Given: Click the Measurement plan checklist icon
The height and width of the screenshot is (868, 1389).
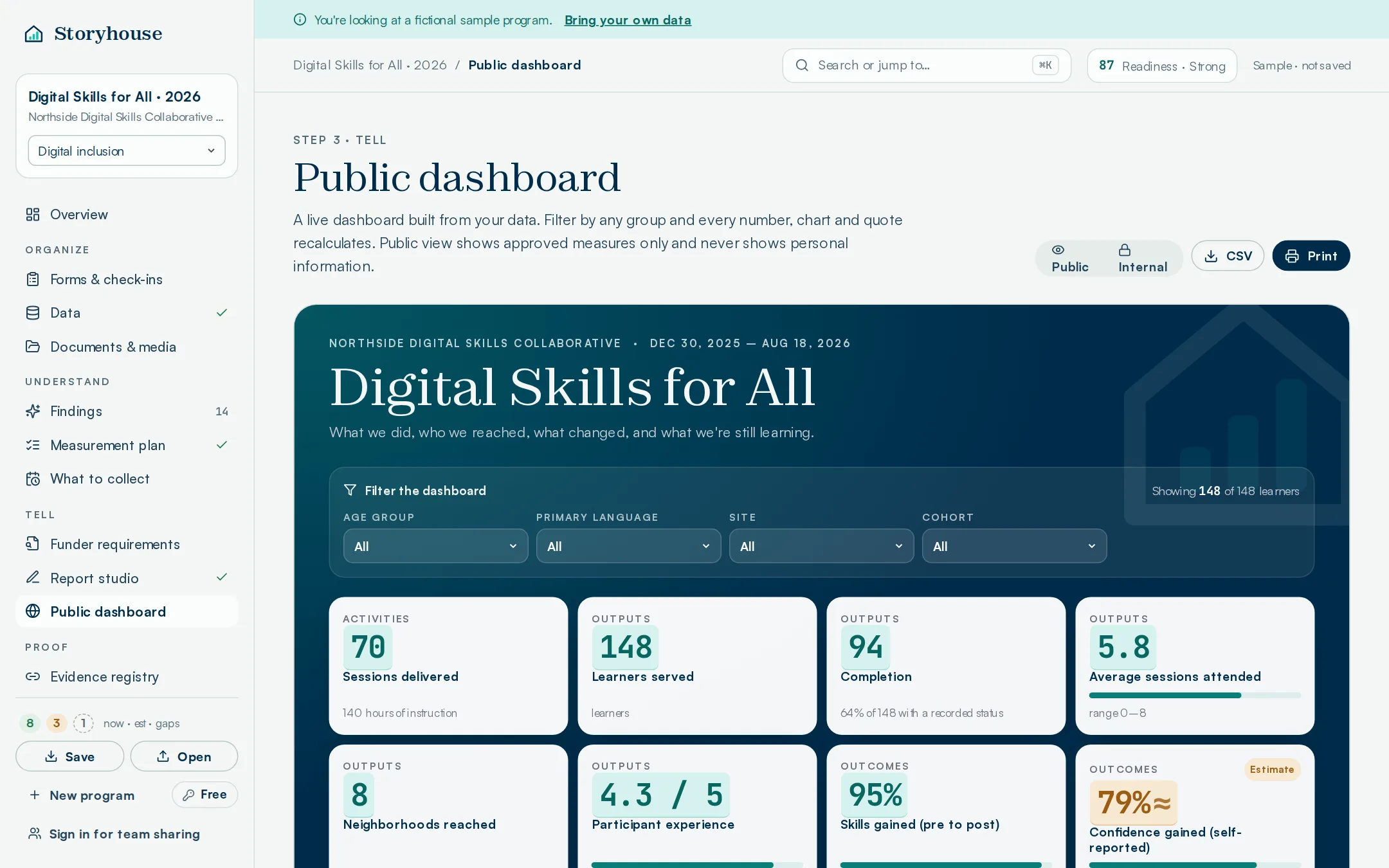Looking at the screenshot, I should (33, 445).
